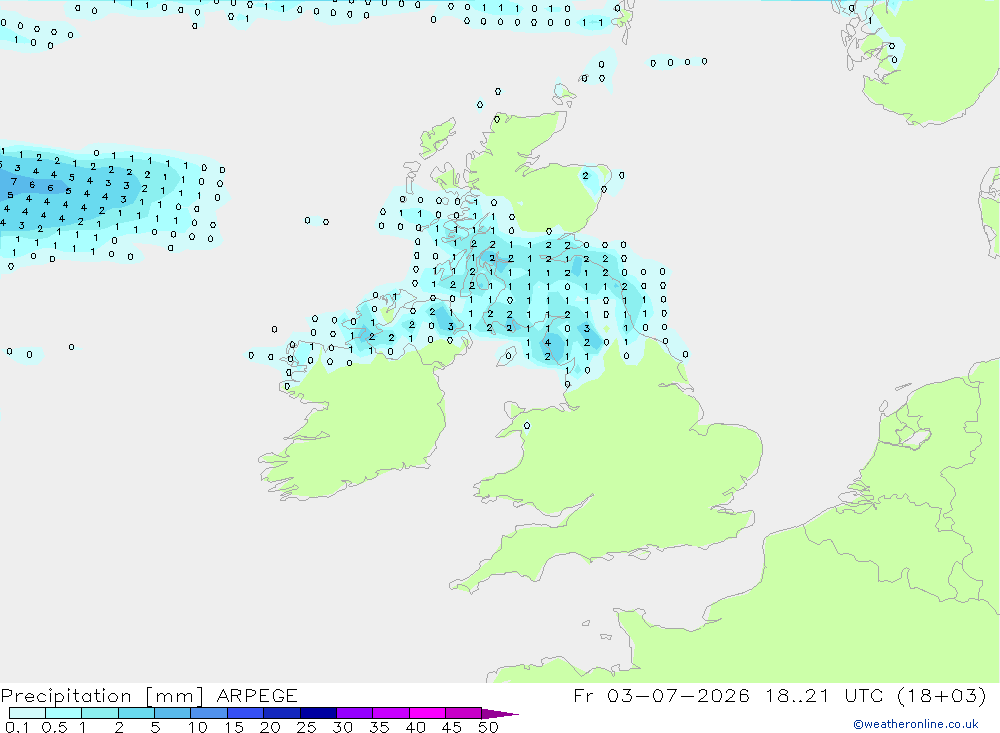This screenshot has width=1000, height=733.
Task: Click legend value "45"
Action: (x=452, y=727)
